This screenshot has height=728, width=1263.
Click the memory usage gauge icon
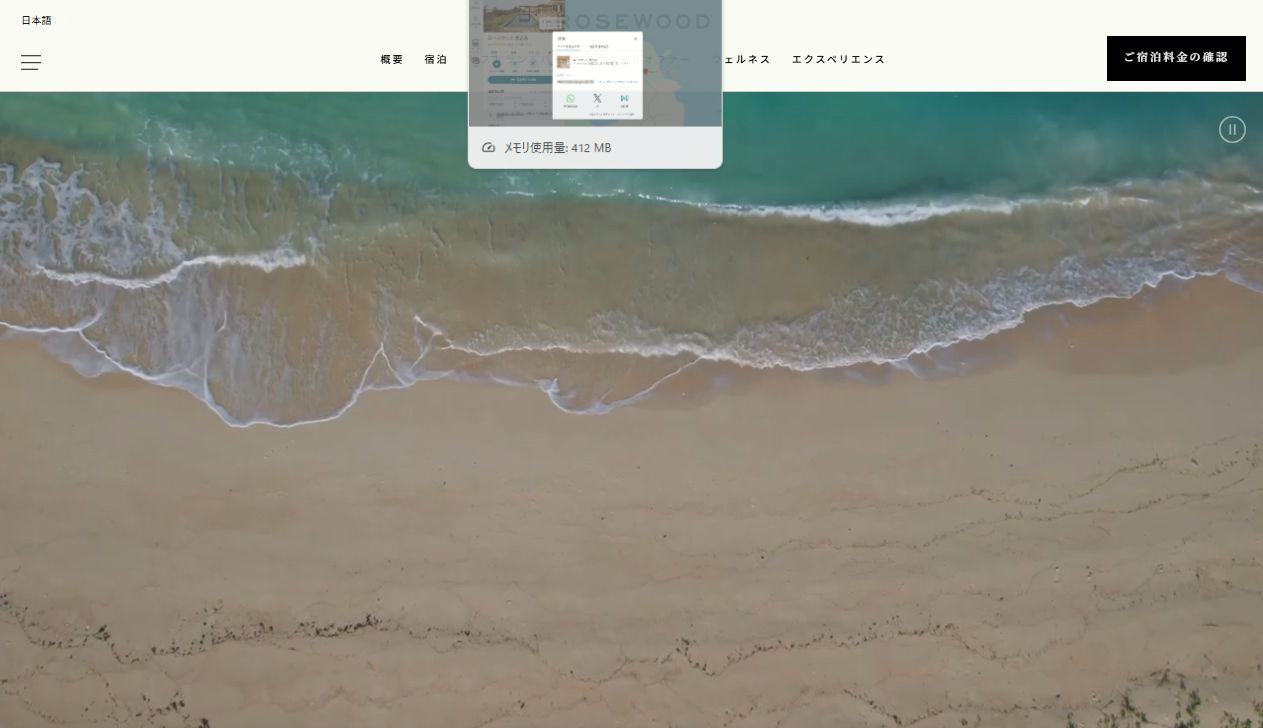pos(488,148)
